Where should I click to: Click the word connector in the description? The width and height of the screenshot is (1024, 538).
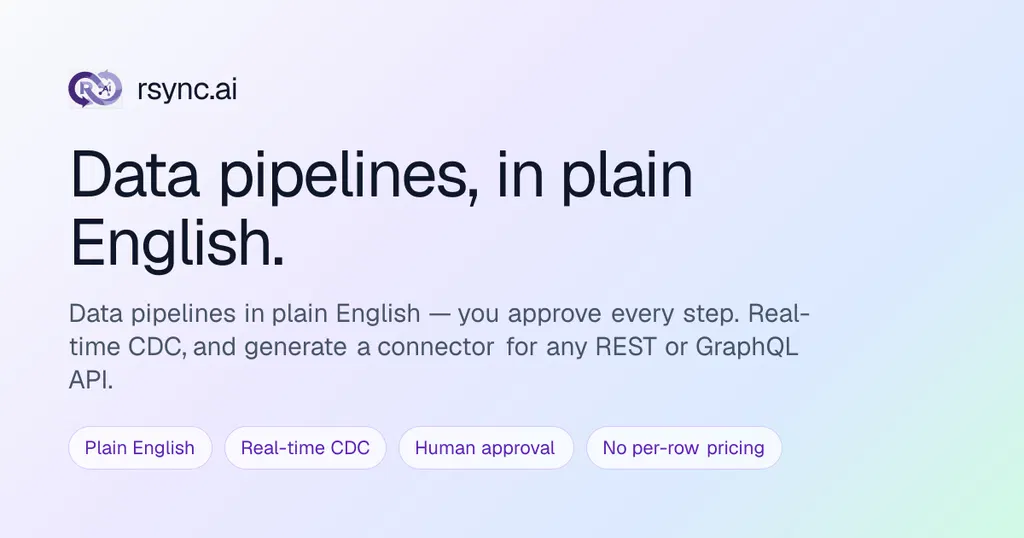tap(436, 347)
